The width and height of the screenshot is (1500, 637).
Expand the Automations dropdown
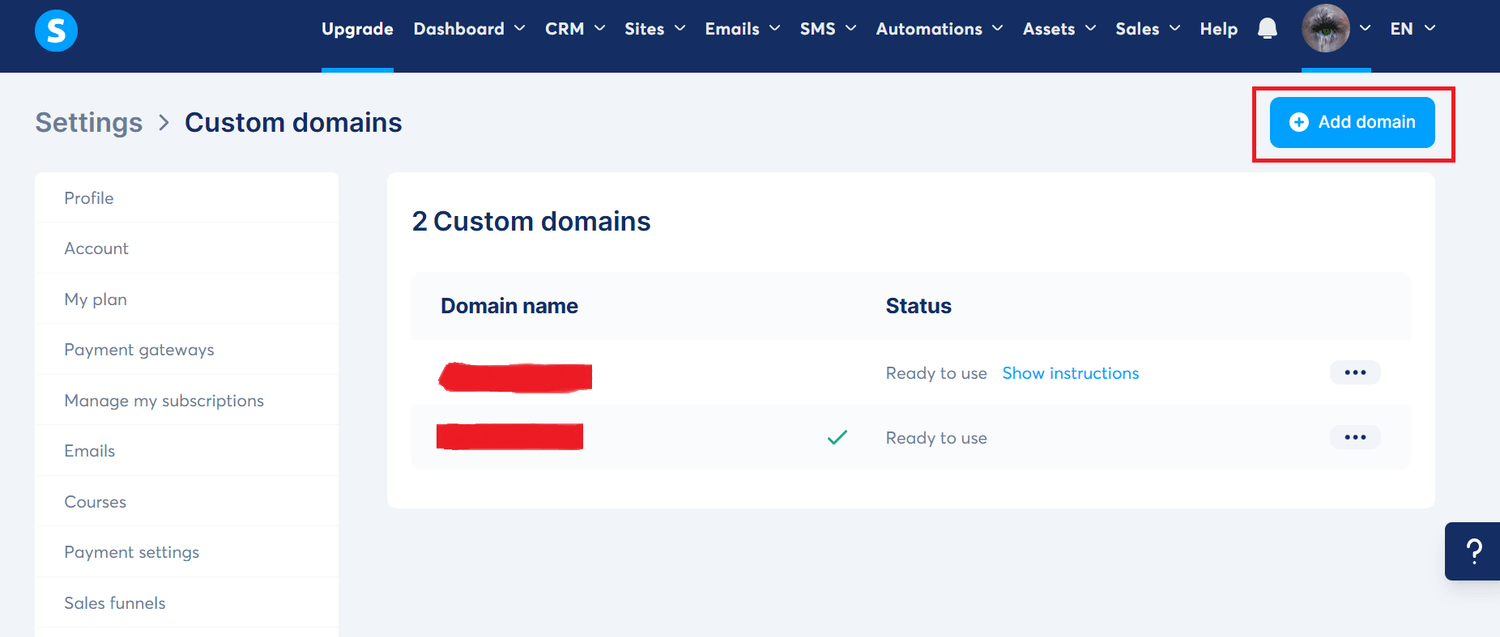click(939, 29)
